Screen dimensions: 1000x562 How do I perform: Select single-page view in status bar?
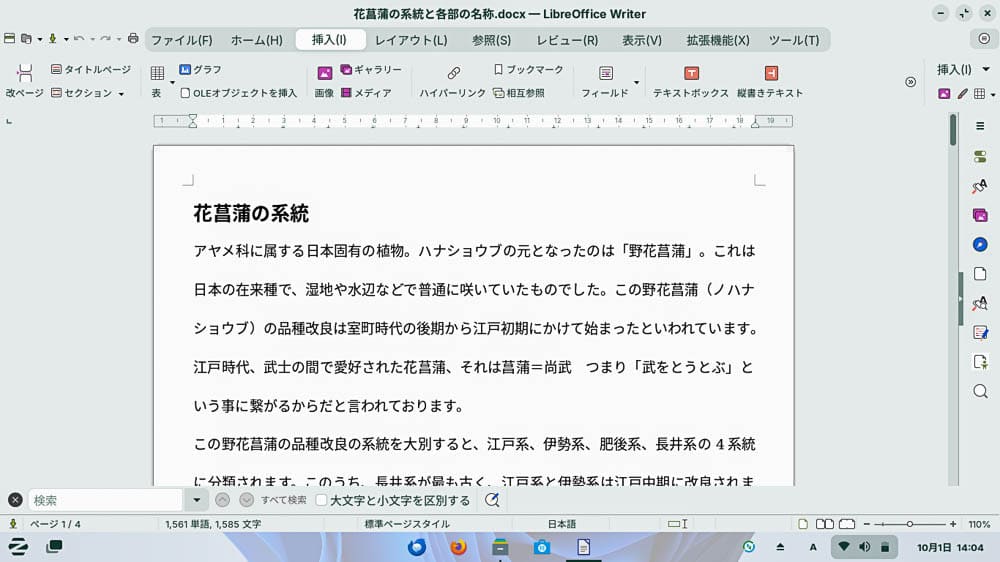pyautogui.click(x=803, y=524)
